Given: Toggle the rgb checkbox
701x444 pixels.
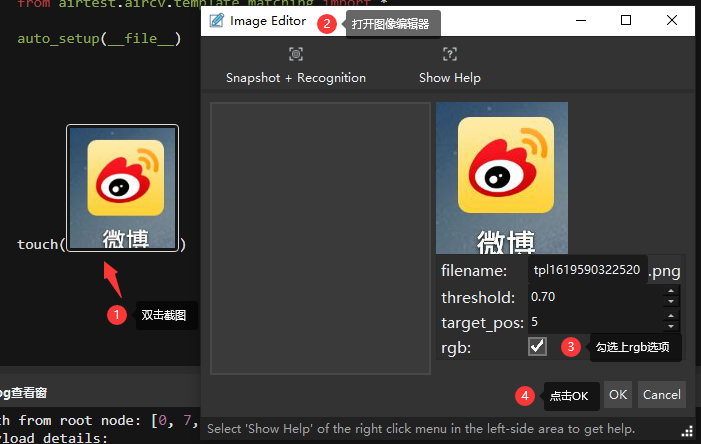Looking at the screenshot, I should (537, 347).
